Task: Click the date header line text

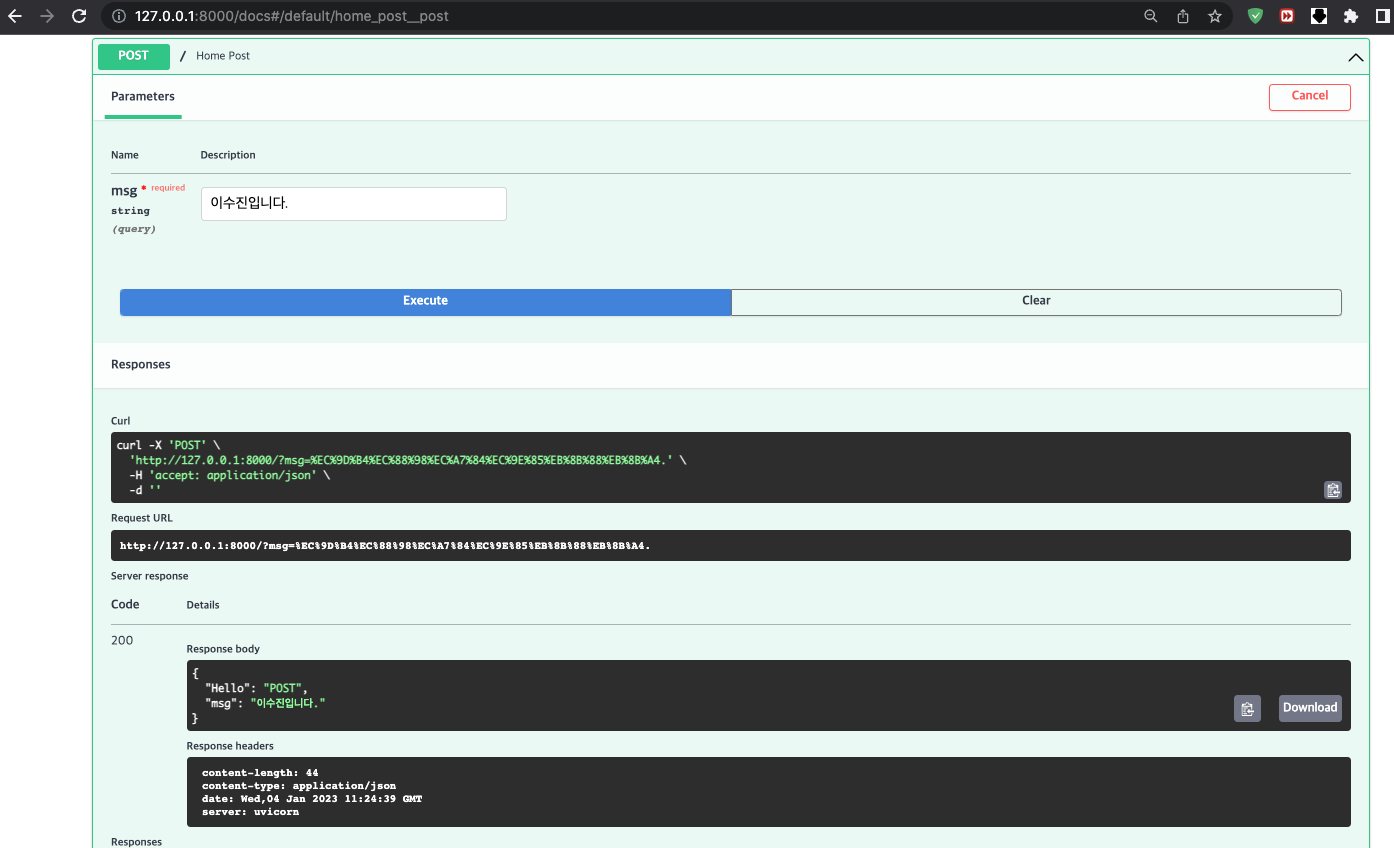Action: [x=312, y=799]
